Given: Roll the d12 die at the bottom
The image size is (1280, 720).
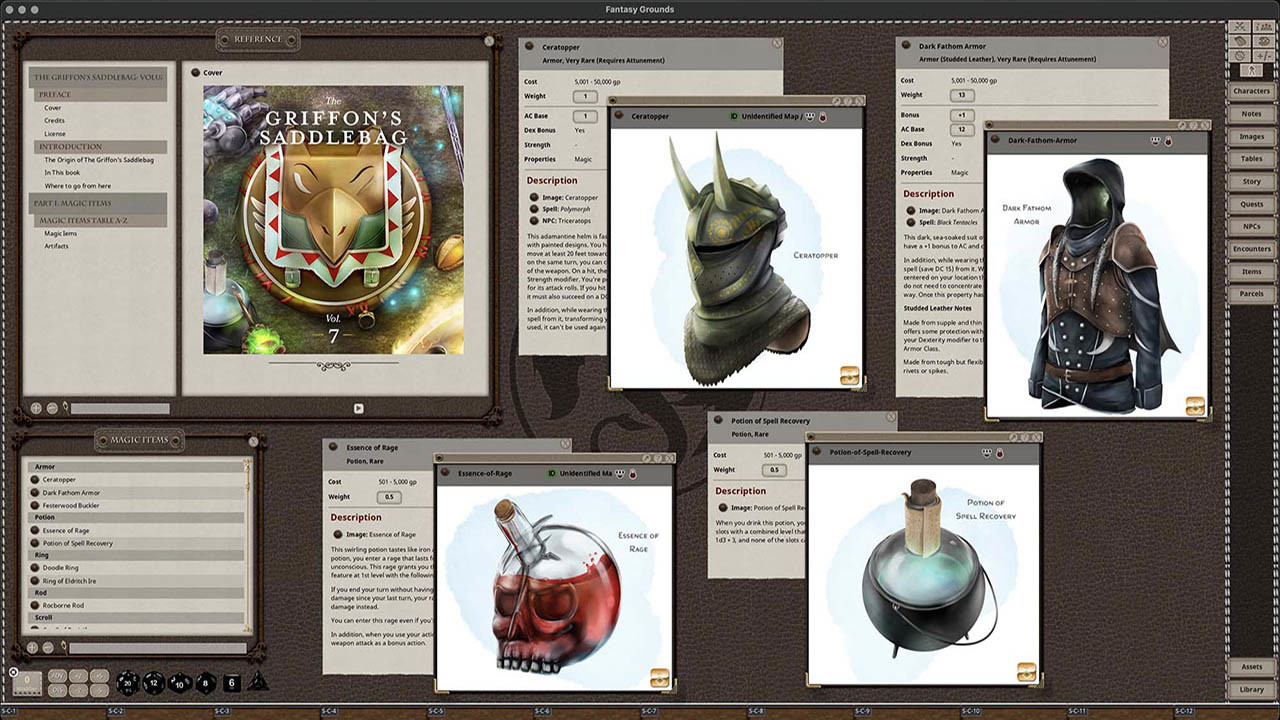Looking at the screenshot, I should coord(152,683).
